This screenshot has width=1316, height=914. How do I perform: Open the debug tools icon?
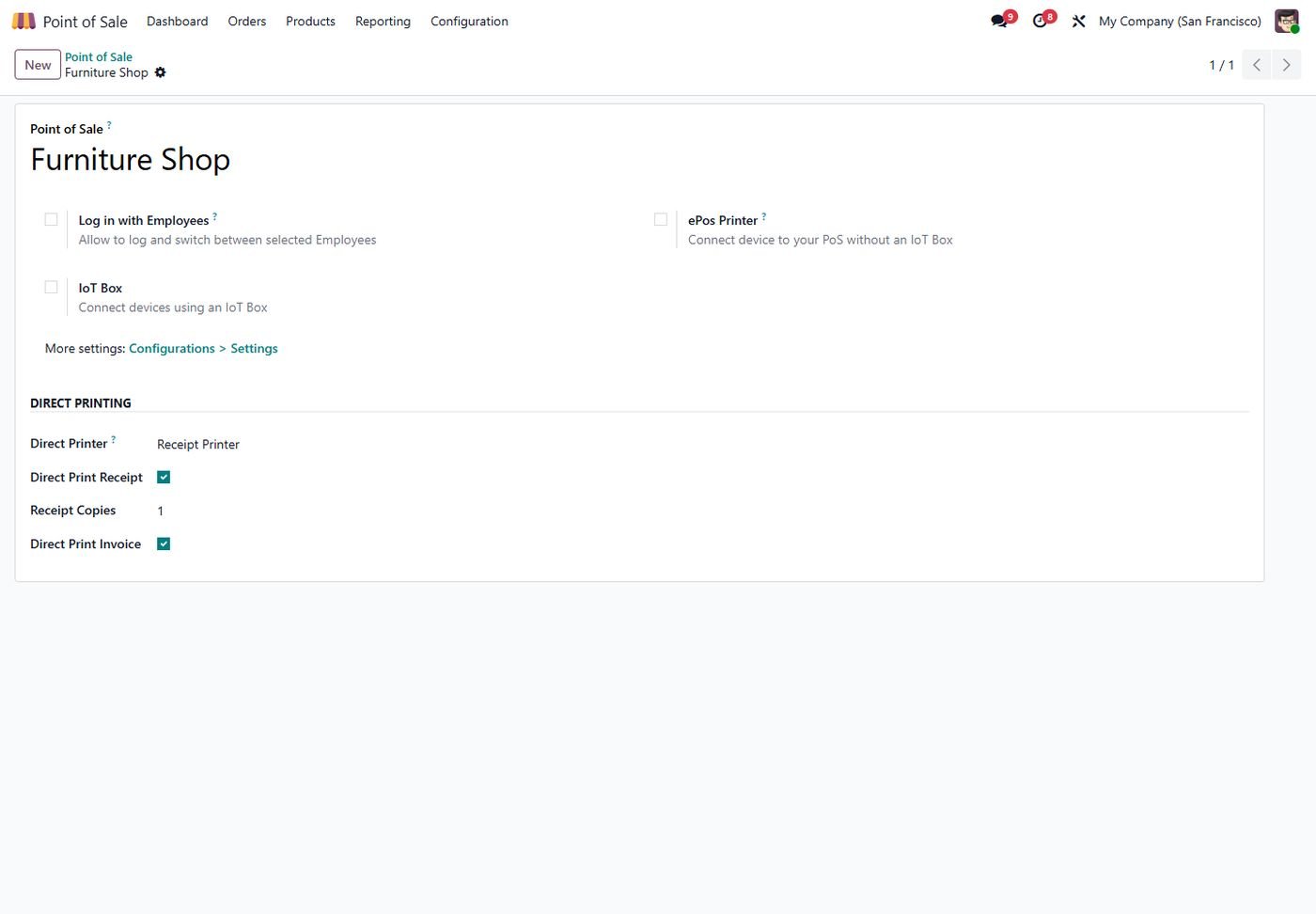tap(1078, 21)
